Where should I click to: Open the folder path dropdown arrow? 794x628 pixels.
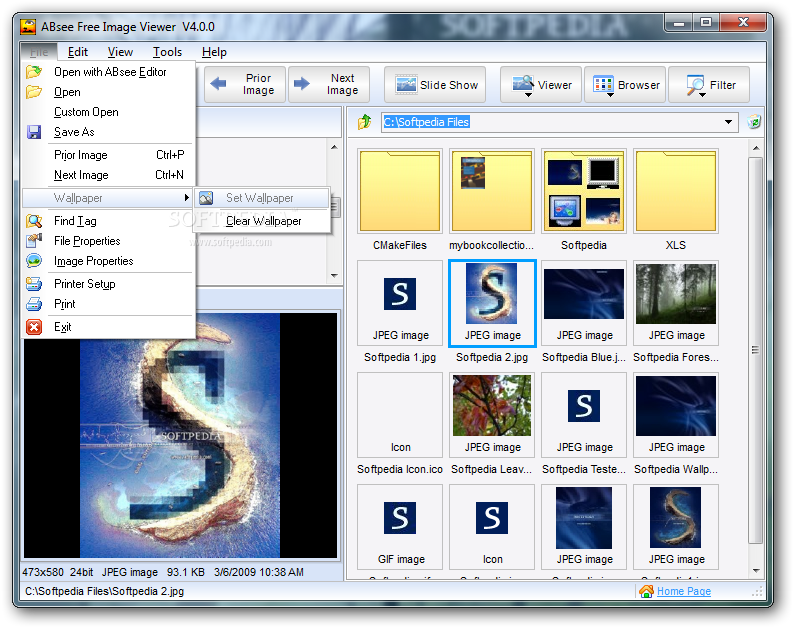[728, 122]
